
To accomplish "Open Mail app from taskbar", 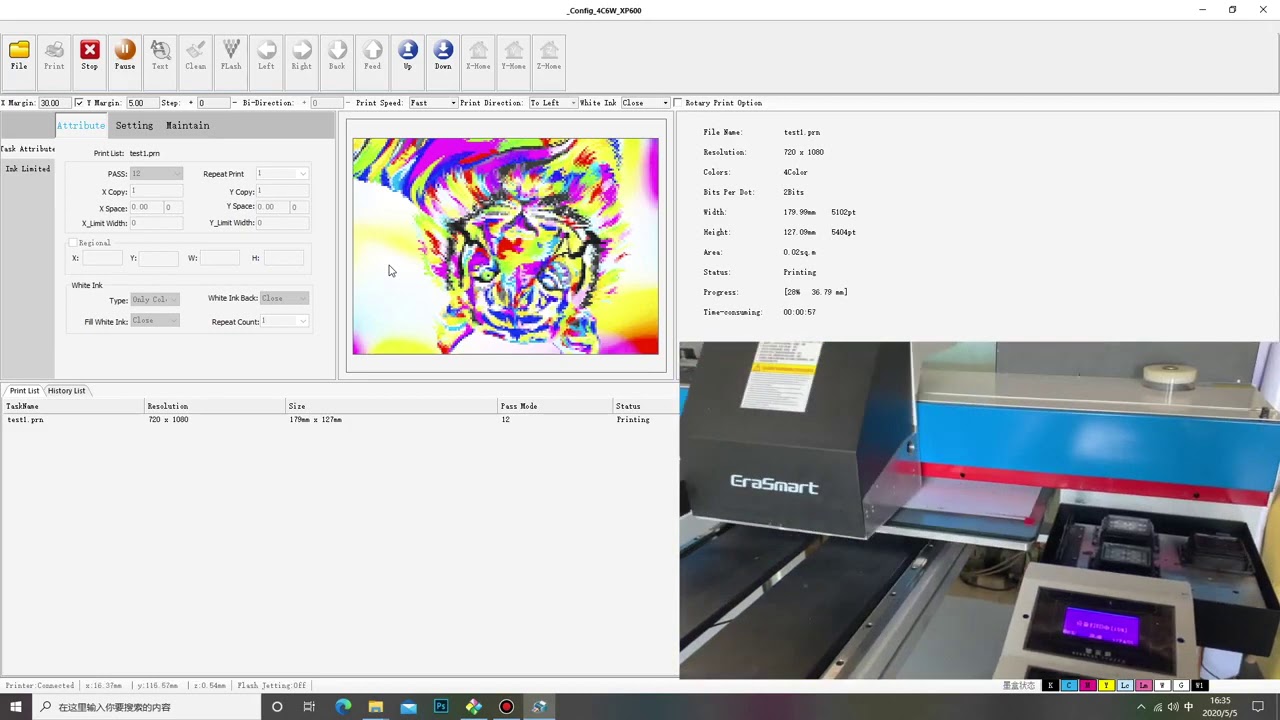I will pos(408,707).
